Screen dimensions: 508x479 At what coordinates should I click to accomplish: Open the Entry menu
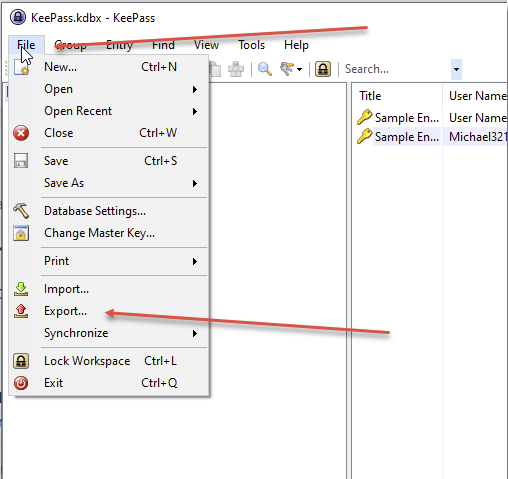119,45
